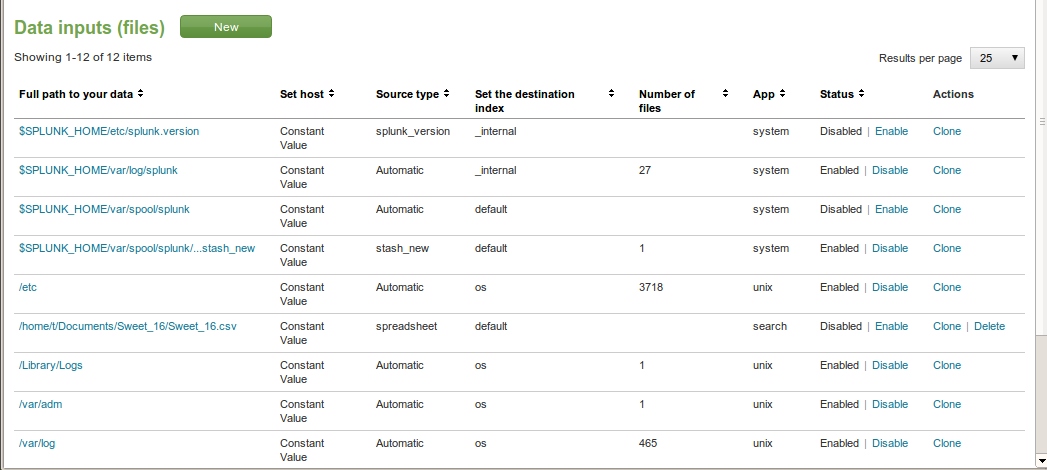
Task: Clone the var/log/splunk input
Action: (x=947, y=170)
